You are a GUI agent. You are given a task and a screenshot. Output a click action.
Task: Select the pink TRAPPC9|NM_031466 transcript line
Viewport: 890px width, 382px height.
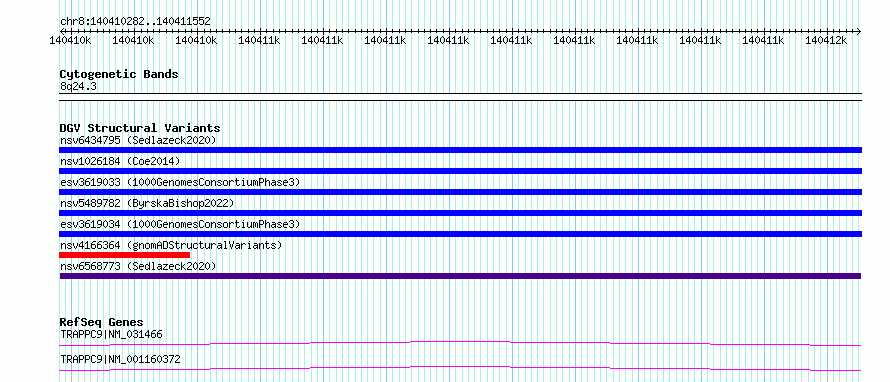coord(460,343)
